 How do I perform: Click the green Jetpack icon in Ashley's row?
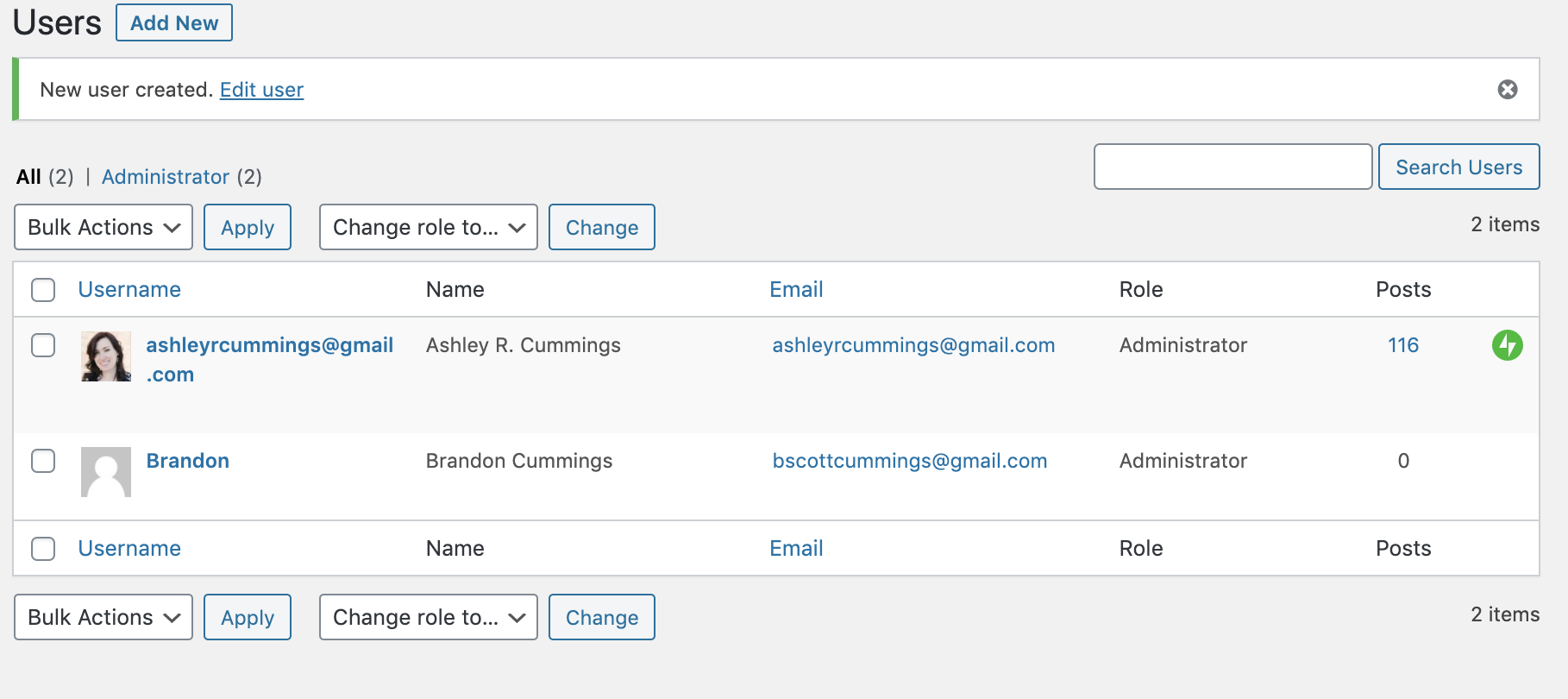1507,345
